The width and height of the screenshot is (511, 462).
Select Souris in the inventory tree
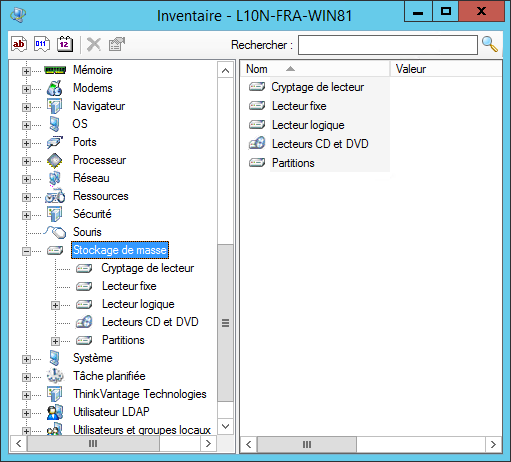pos(87,232)
